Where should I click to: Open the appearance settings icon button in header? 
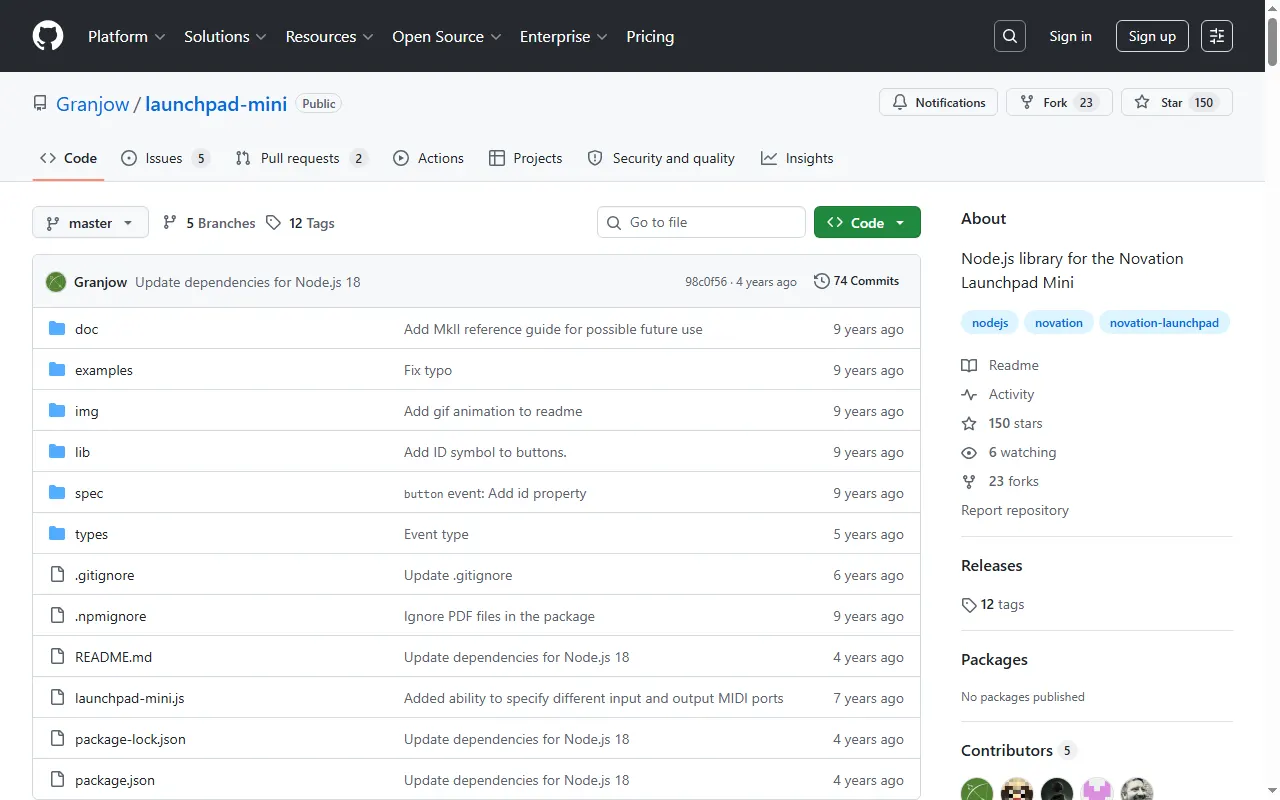coord(1217,36)
